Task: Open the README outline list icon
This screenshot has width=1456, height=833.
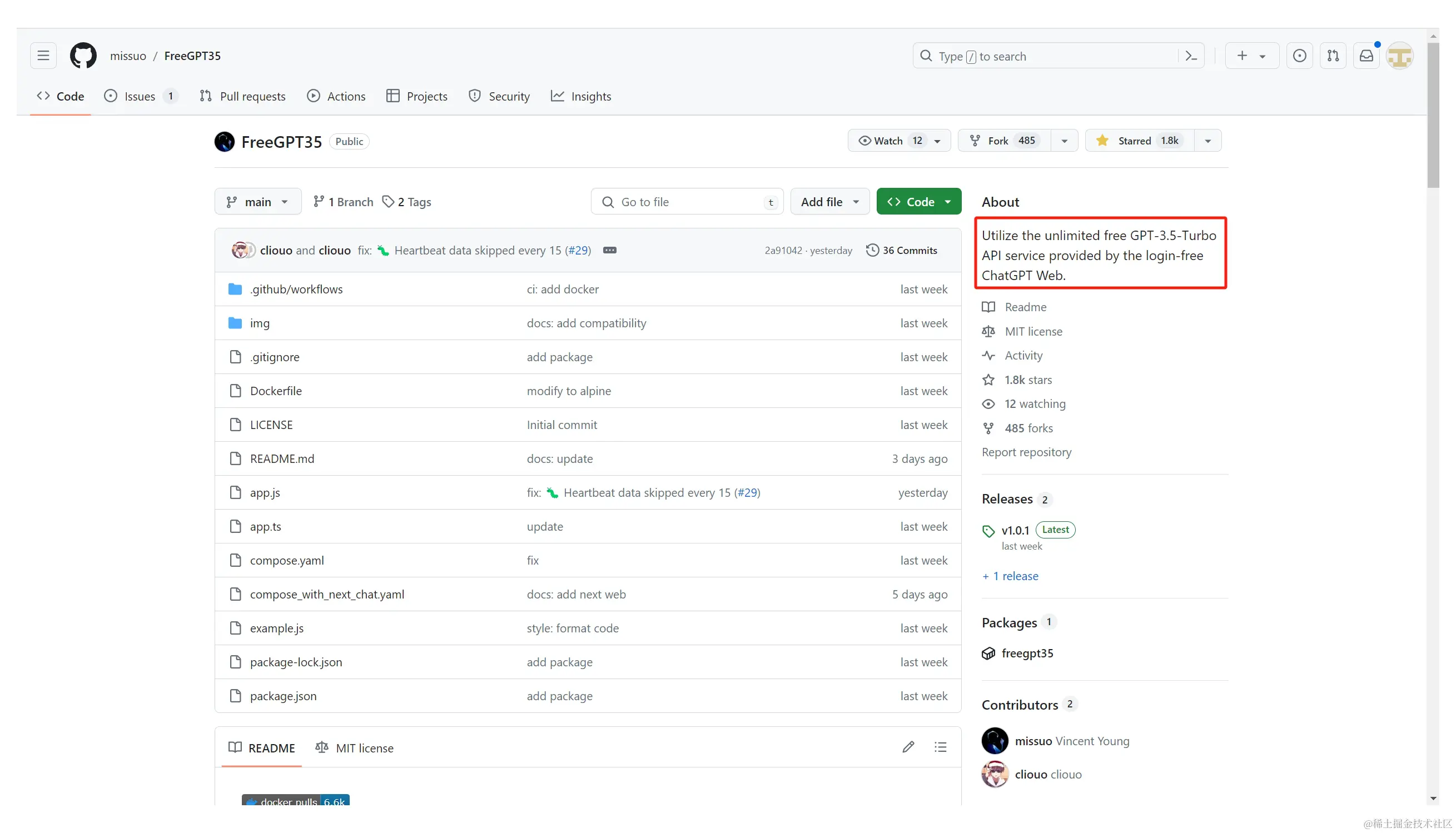Action: [x=940, y=747]
